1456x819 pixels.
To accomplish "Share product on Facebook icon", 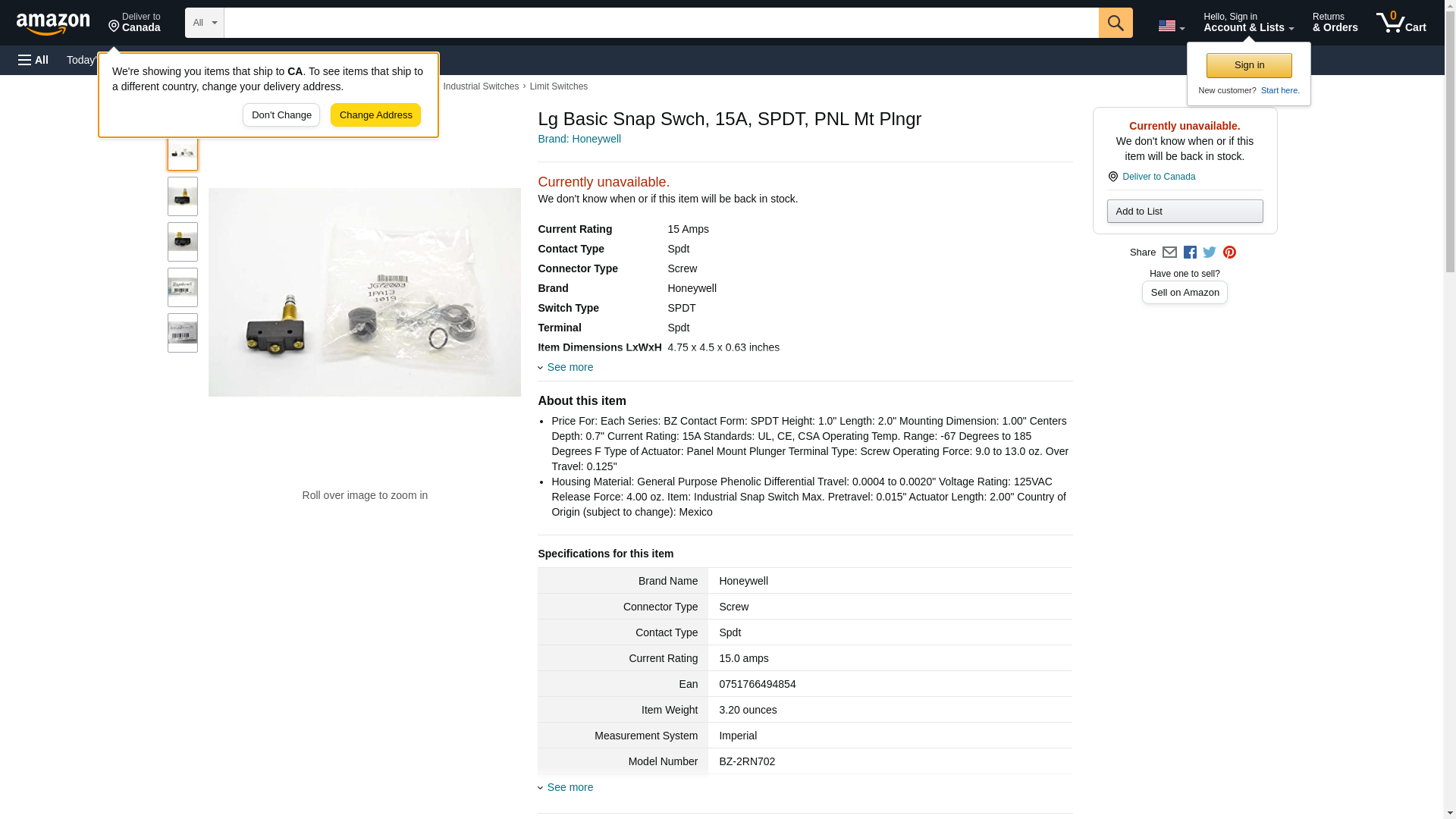I will (x=1190, y=253).
